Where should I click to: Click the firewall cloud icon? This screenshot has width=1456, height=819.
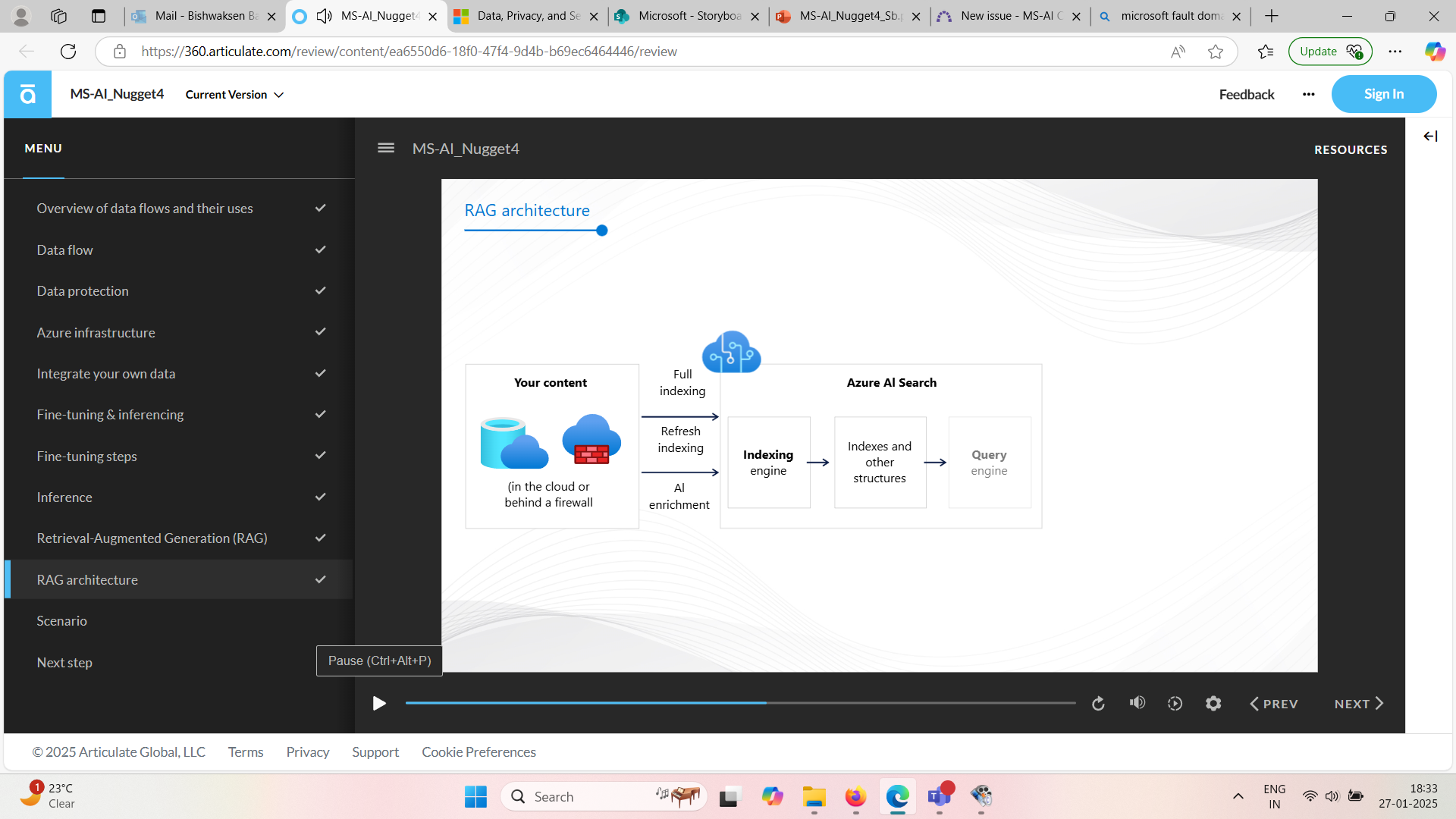(591, 439)
